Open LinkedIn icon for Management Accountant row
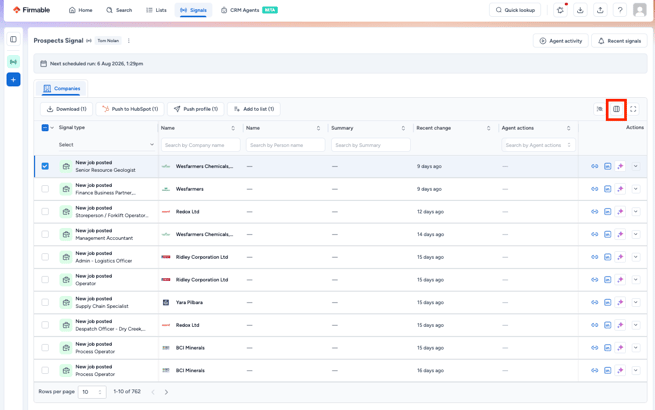The image size is (655, 410). click(607, 234)
